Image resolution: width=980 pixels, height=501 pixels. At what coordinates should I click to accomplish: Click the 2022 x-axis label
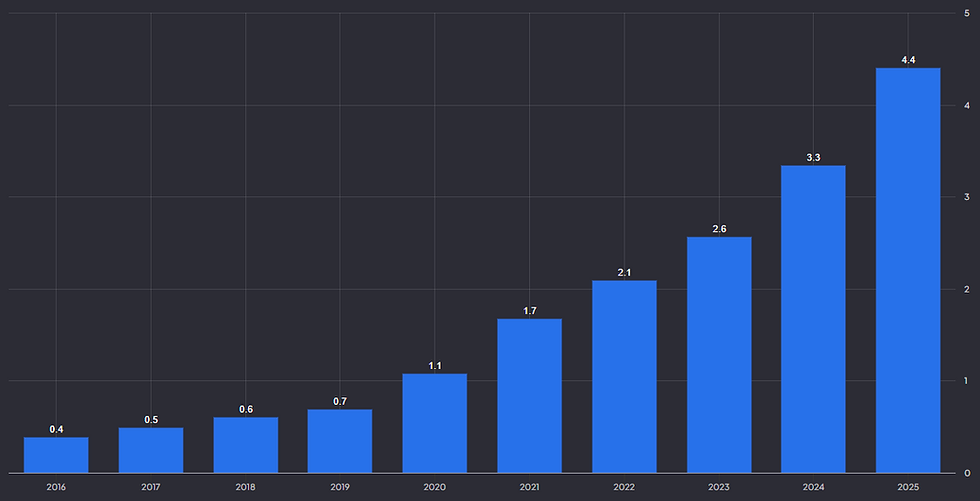[624, 487]
